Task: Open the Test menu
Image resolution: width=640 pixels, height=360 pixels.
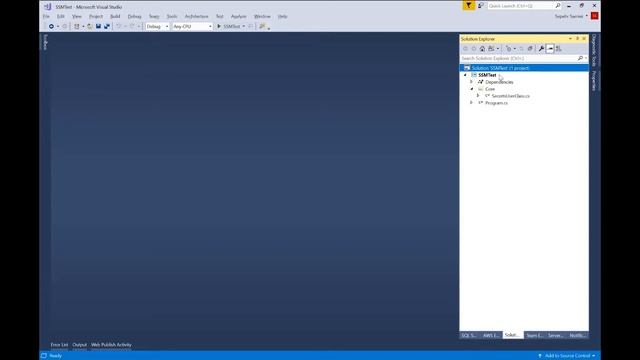Action: click(220, 16)
